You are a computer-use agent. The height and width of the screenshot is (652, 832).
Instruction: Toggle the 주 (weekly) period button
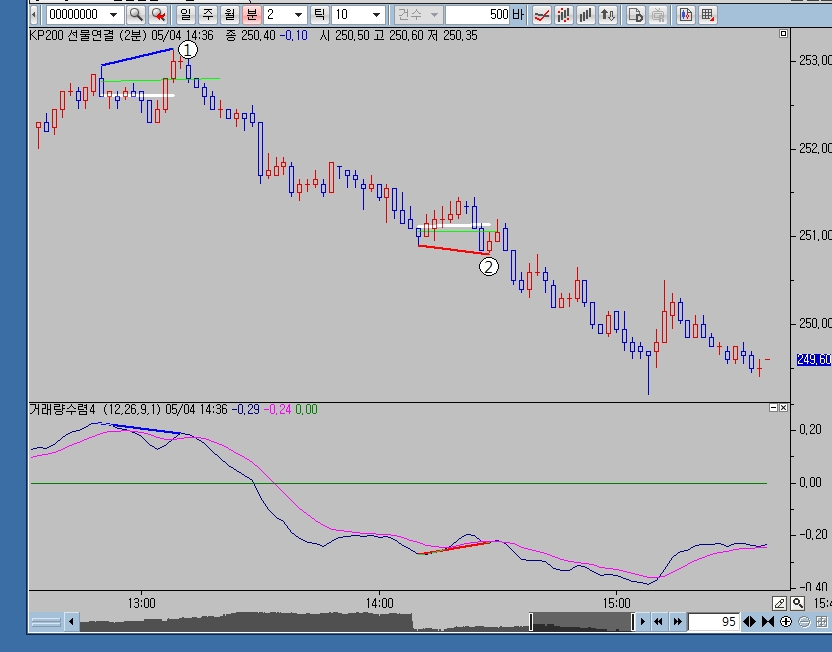pyautogui.click(x=207, y=15)
